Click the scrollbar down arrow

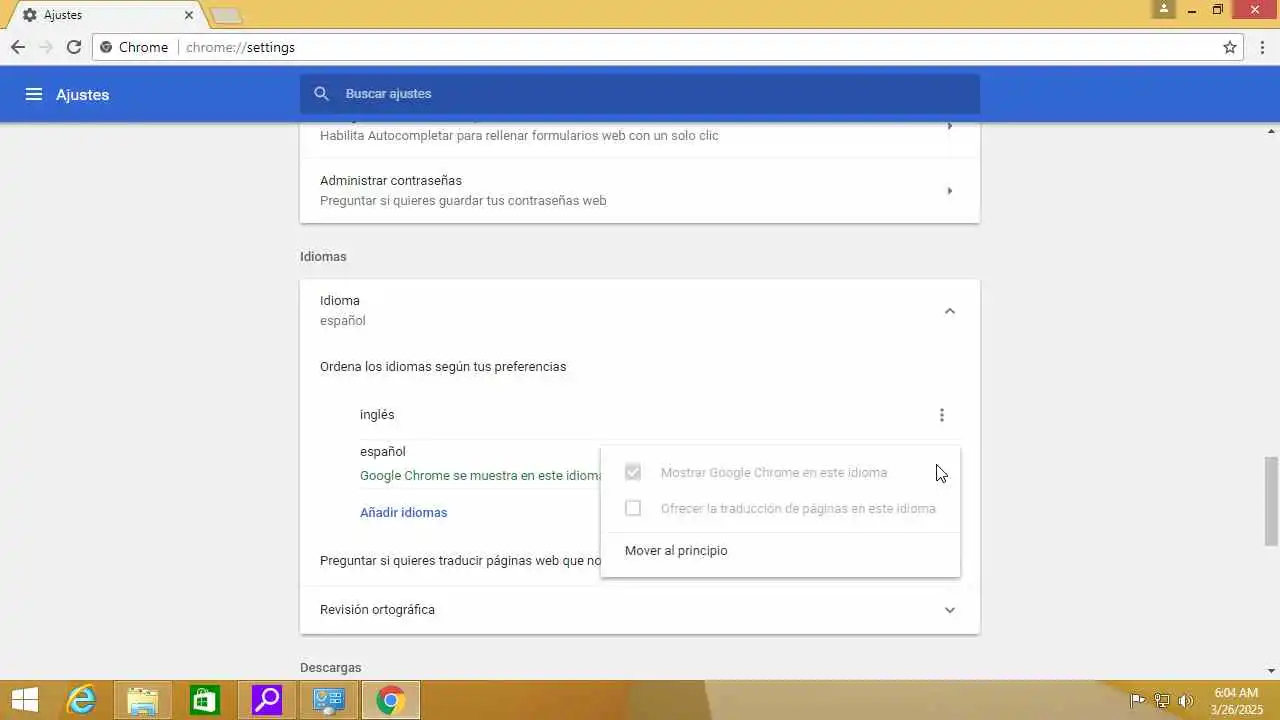click(1271, 671)
